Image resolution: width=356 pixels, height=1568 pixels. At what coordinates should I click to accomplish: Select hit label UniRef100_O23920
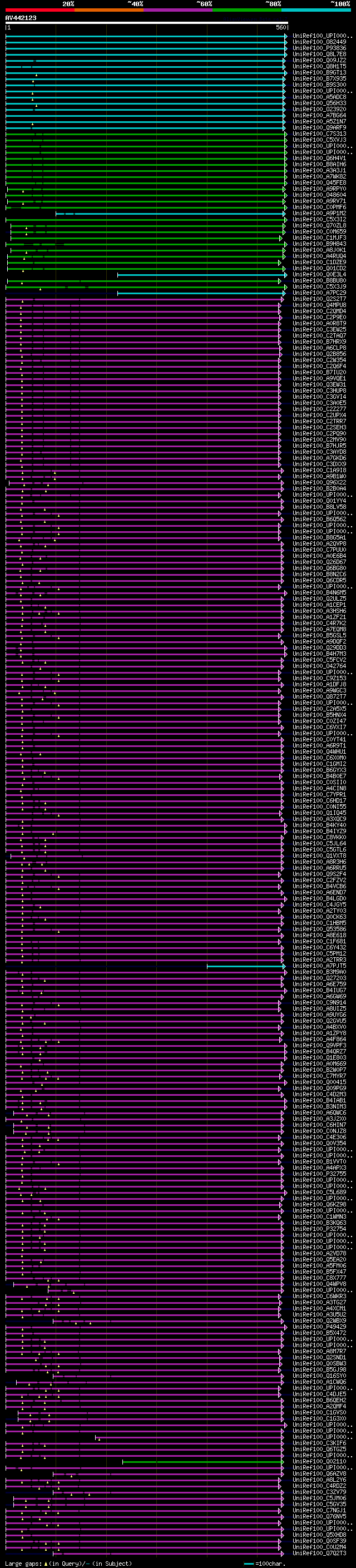point(319,109)
